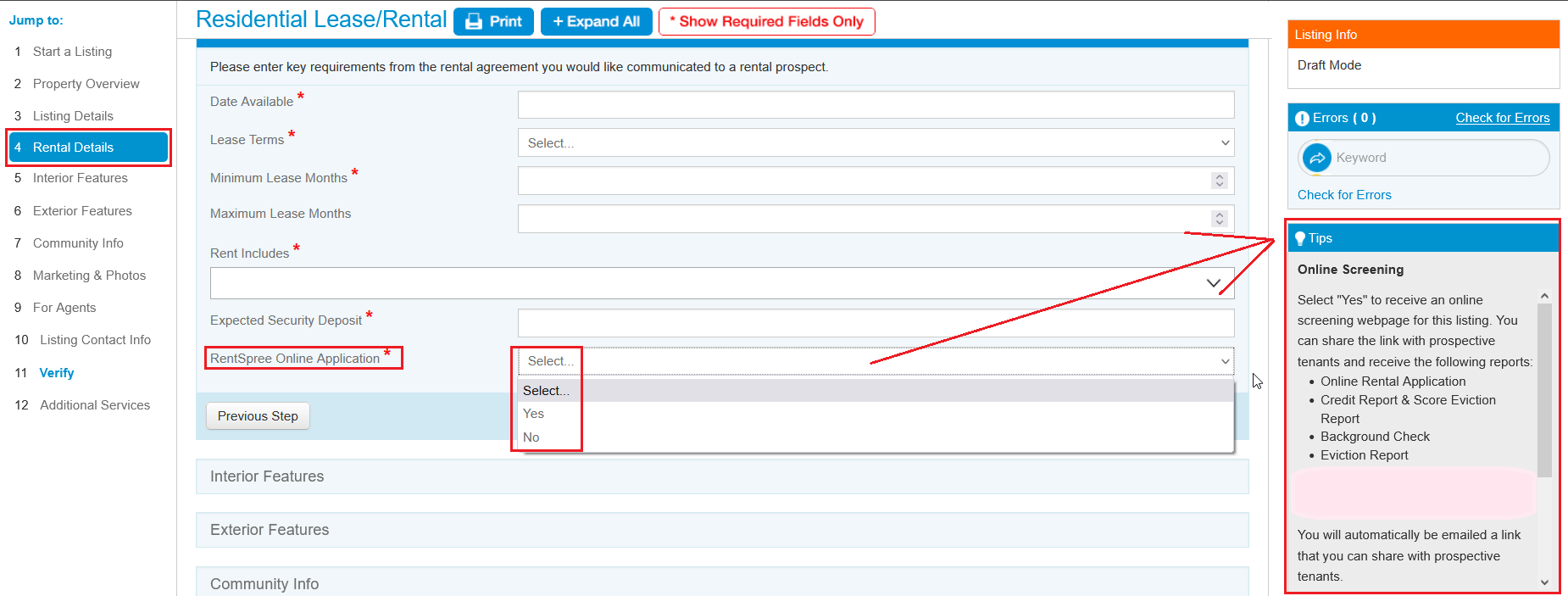Screen dimensions: 1568x596
Task: Jump to the Verify step
Action: pos(57,373)
